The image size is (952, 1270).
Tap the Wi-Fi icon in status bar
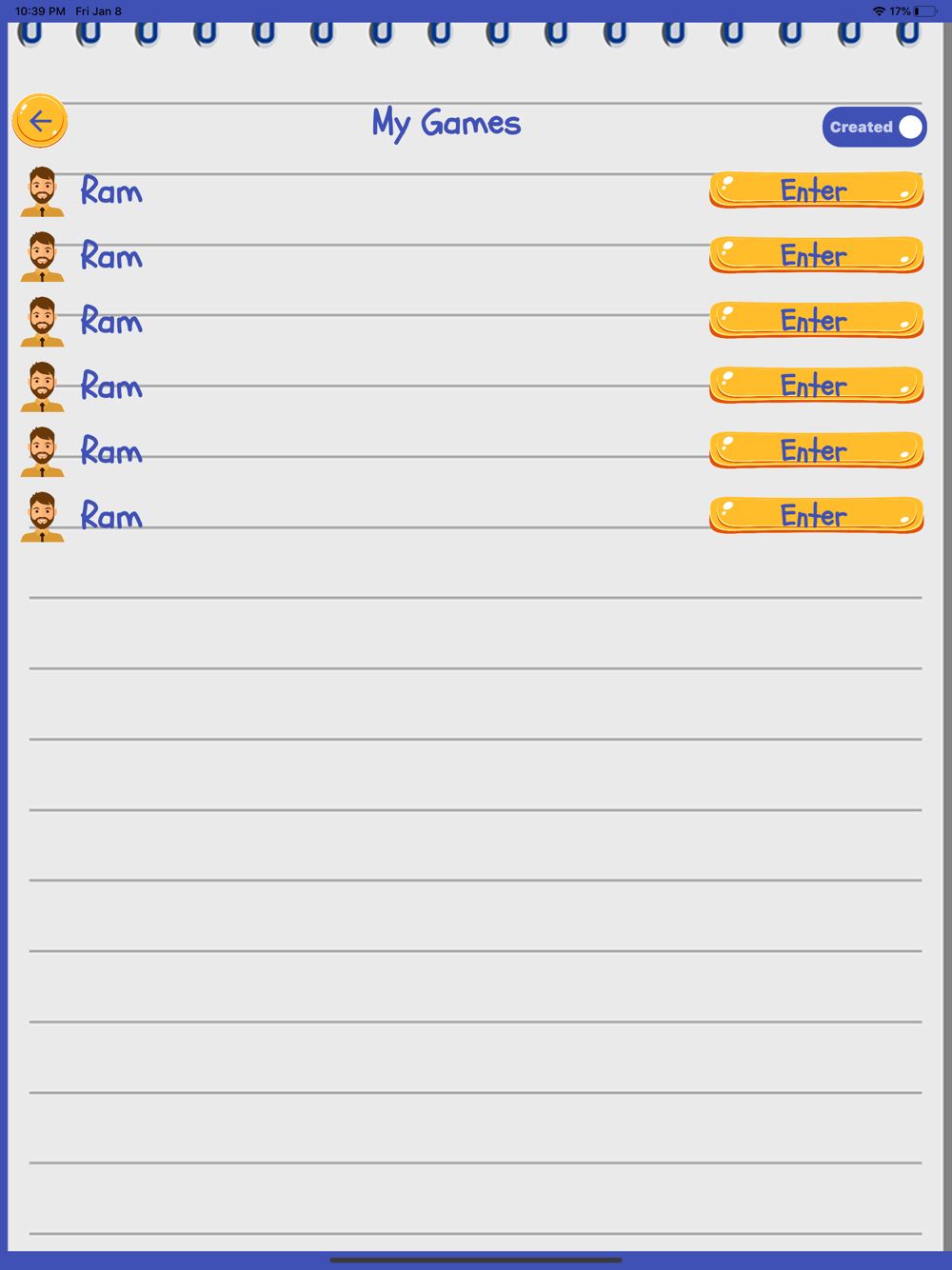click(879, 11)
